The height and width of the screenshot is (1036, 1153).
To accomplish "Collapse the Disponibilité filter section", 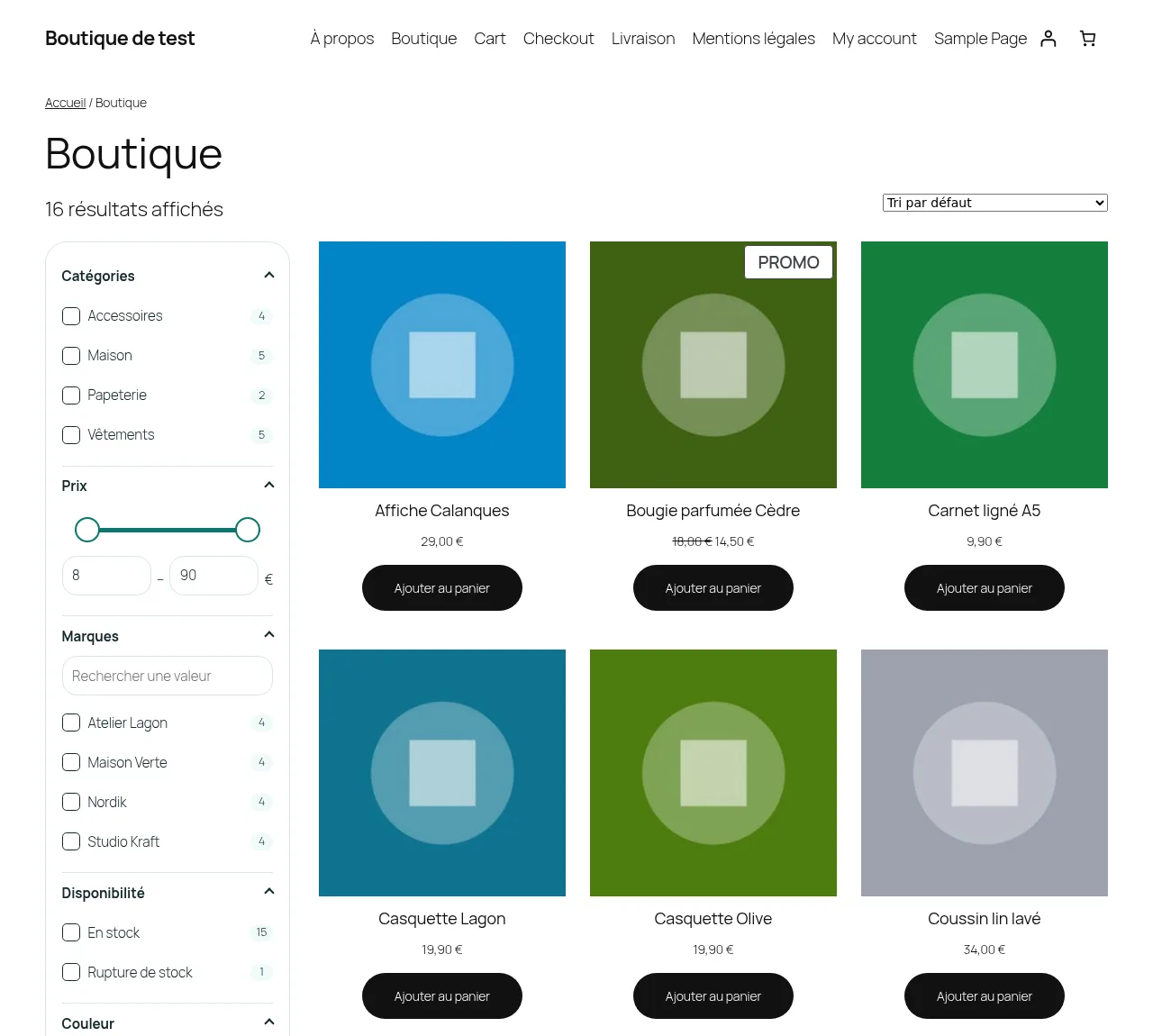I will [x=268, y=892].
